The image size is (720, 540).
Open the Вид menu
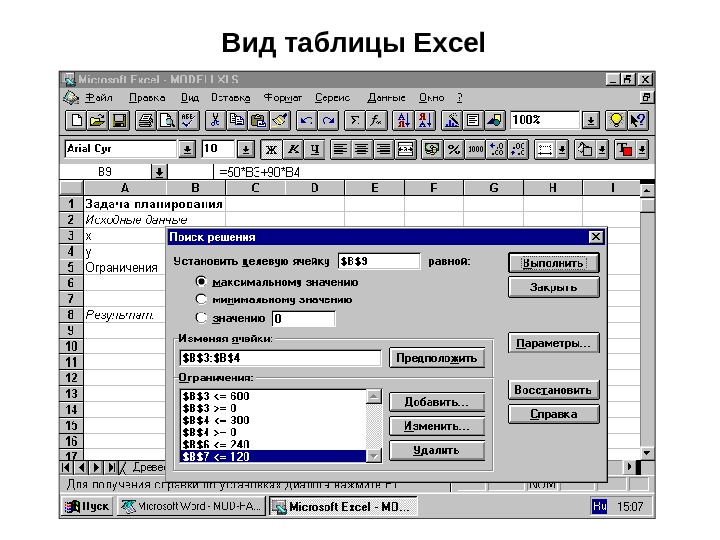pos(190,98)
